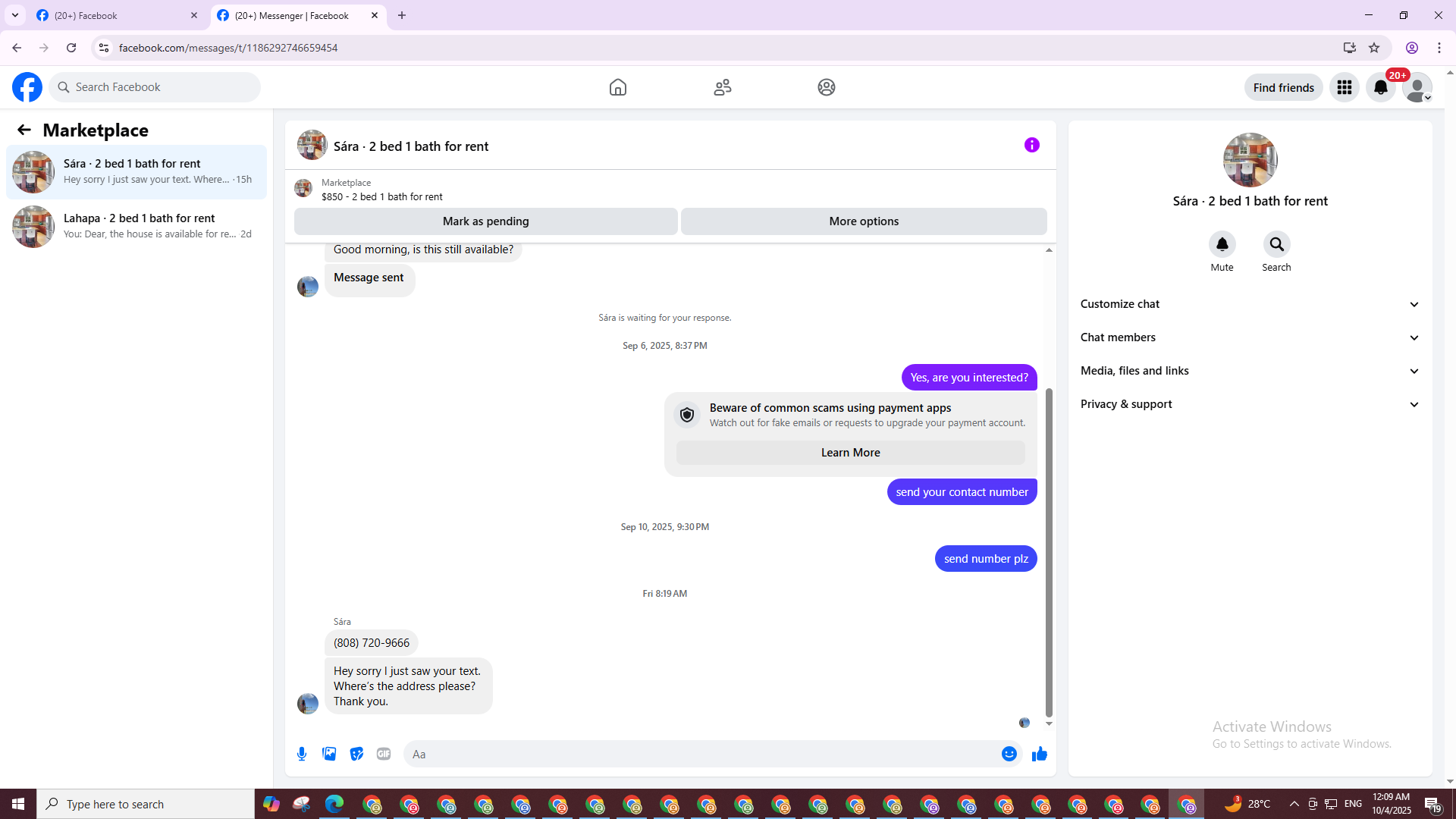The width and height of the screenshot is (1456, 819).
Task: Navigate back with the browser back arrow
Action: click(17, 48)
